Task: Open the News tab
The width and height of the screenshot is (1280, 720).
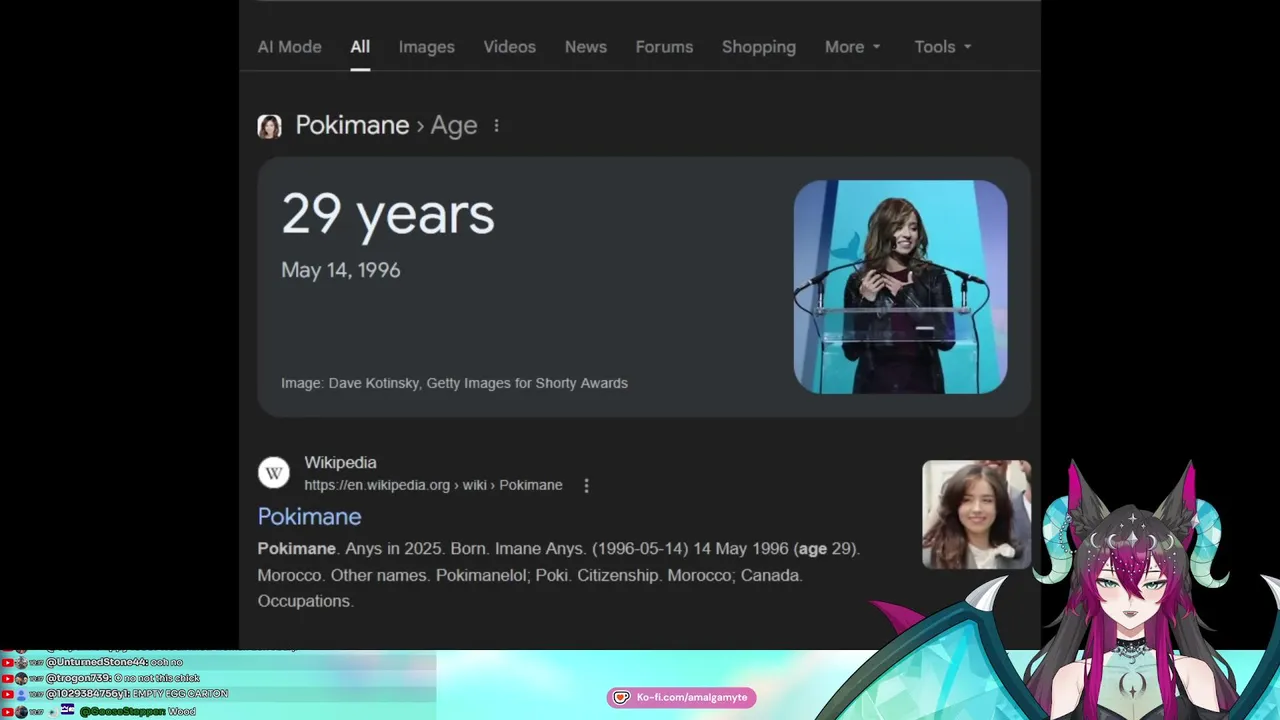Action: [x=585, y=47]
